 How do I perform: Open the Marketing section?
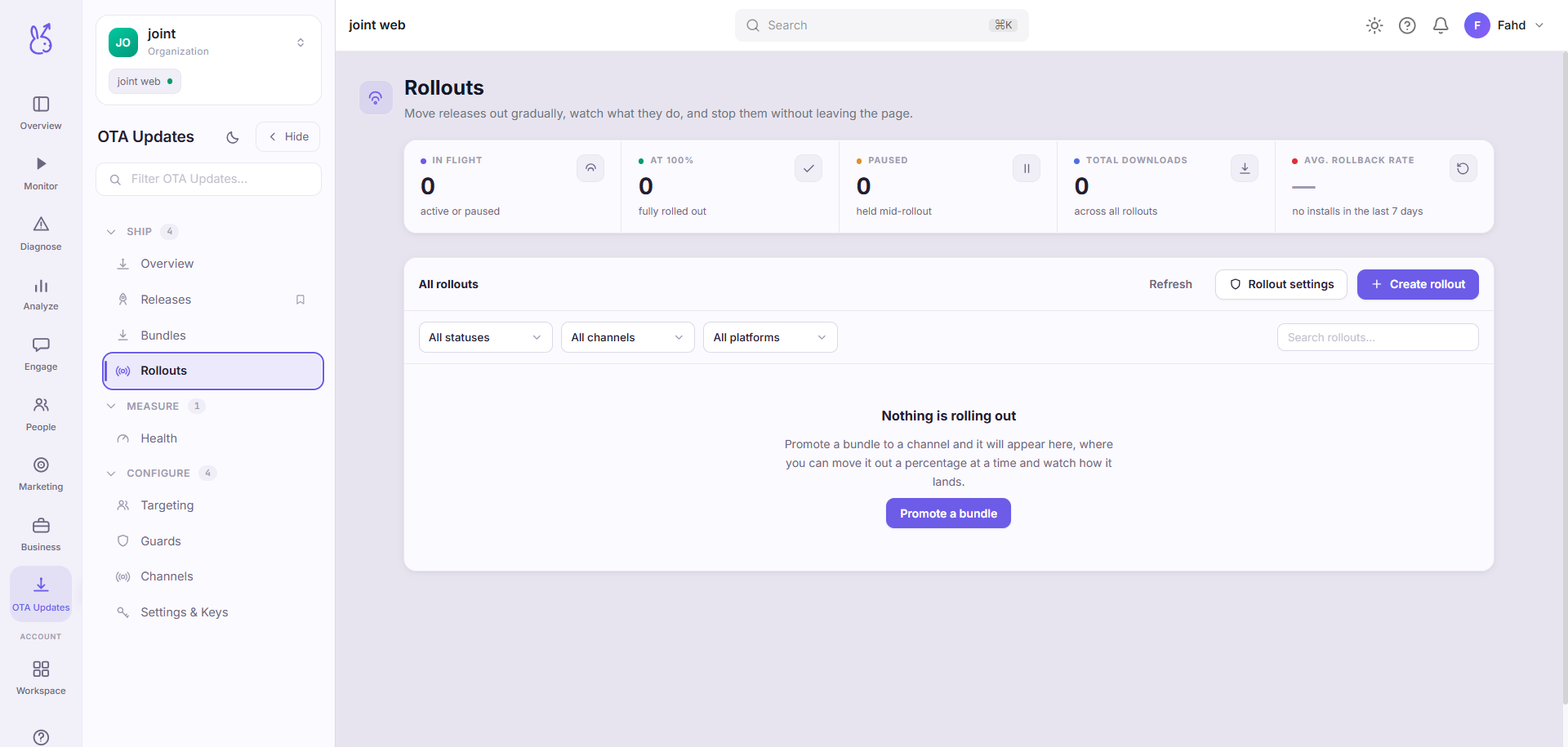pyautogui.click(x=41, y=475)
